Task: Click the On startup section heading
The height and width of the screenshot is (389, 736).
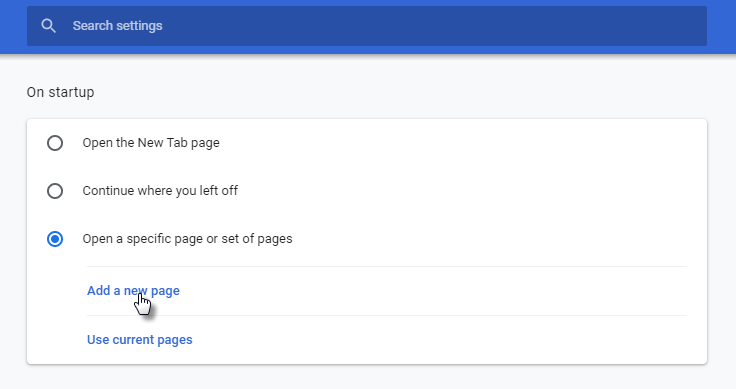Action: pyautogui.click(x=60, y=92)
